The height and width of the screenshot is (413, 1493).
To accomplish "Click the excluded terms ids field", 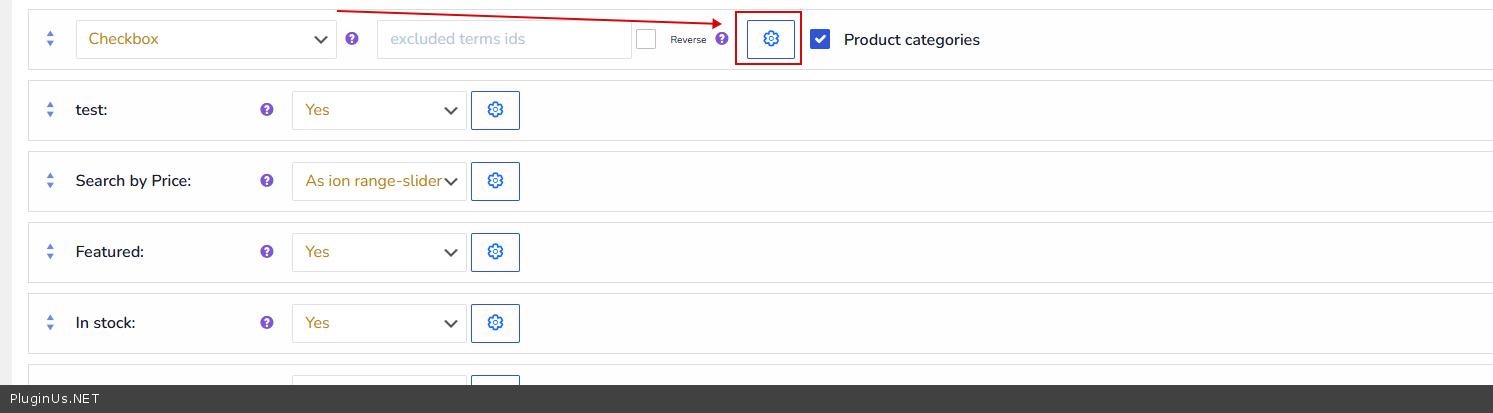I will coord(503,39).
